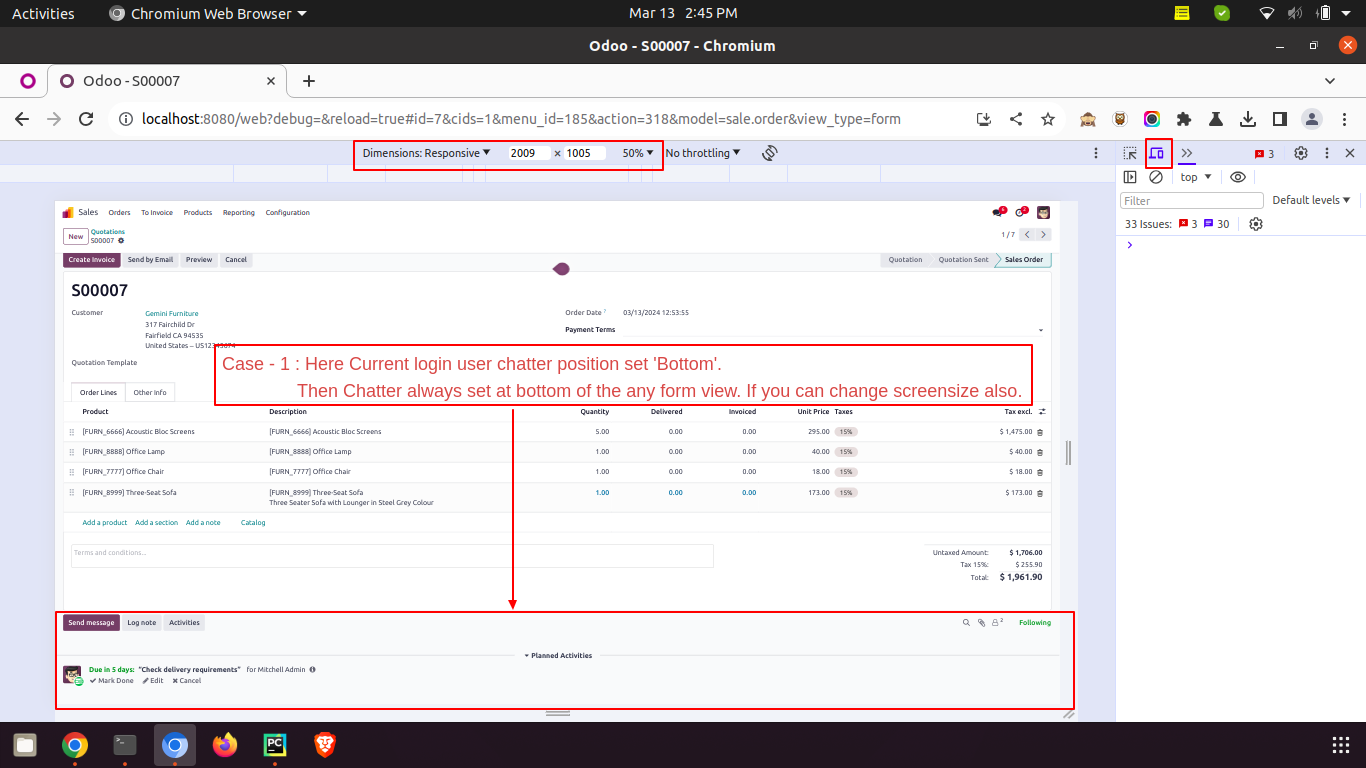Image resolution: width=1366 pixels, height=768 pixels.
Task: Click the Log note button
Action: 142,623
